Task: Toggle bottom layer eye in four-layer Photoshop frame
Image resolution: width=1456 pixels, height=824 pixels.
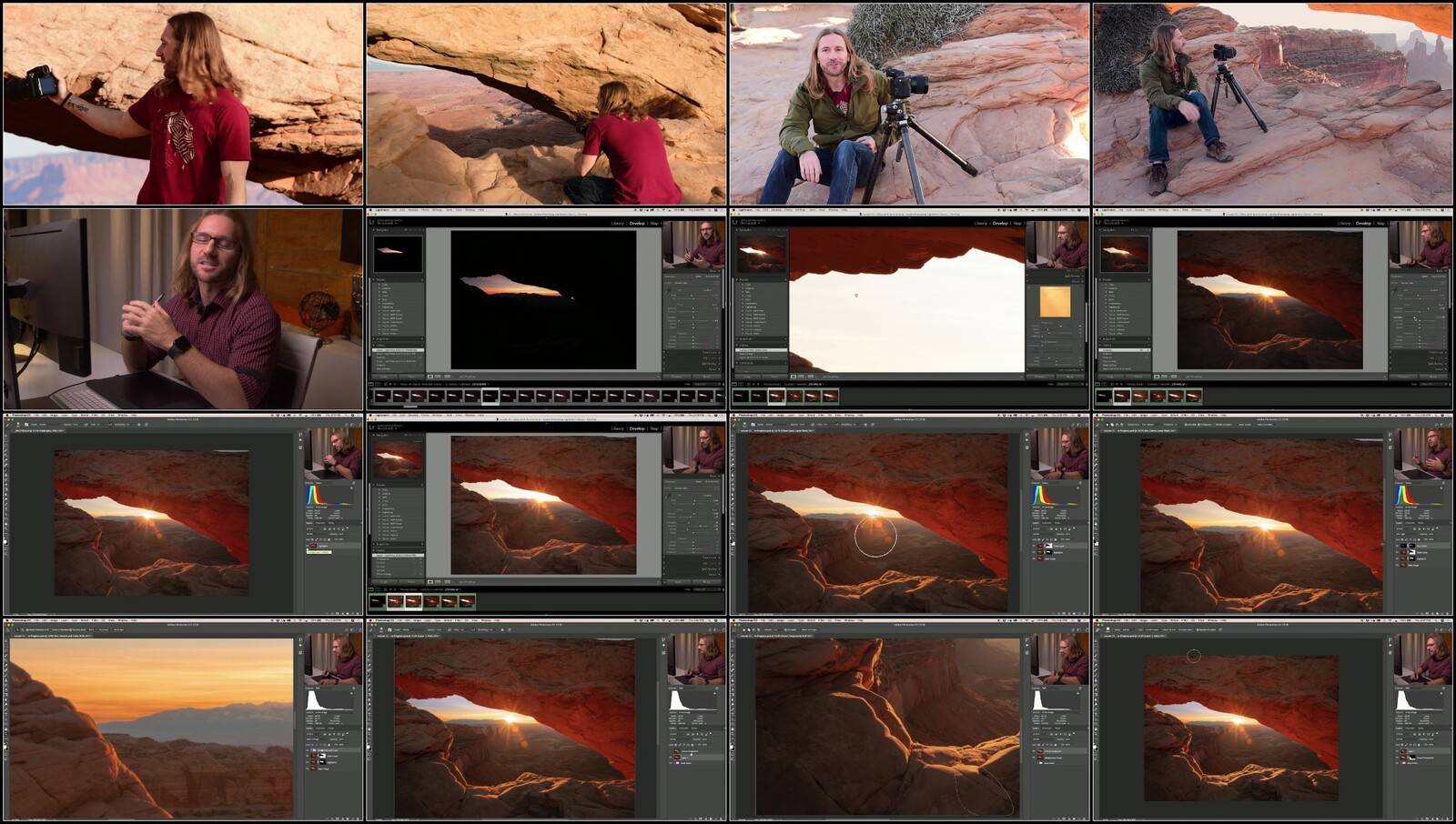Action: pyautogui.click(x=1399, y=565)
